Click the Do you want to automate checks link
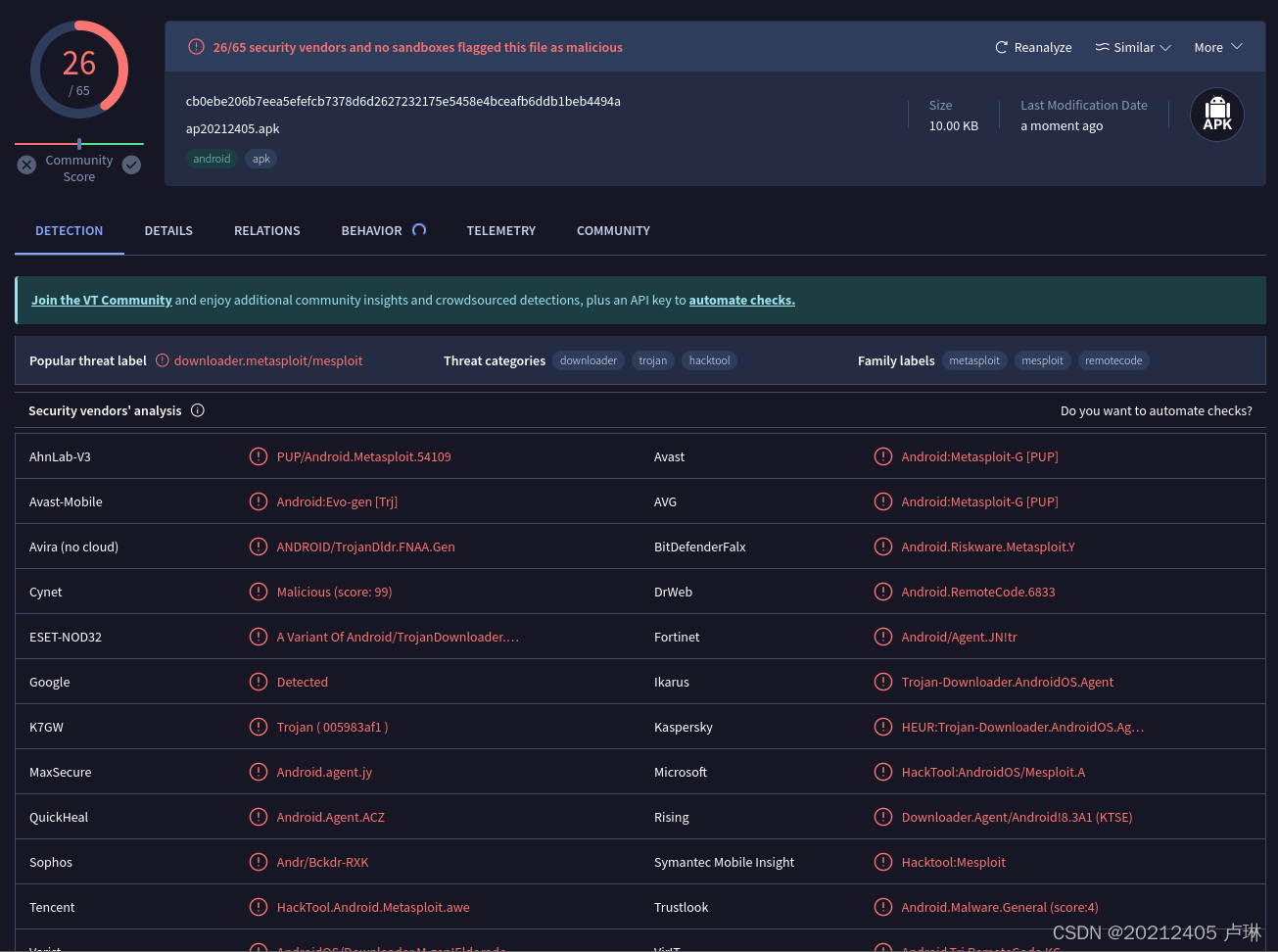The width and height of the screenshot is (1278, 952). point(1156,410)
